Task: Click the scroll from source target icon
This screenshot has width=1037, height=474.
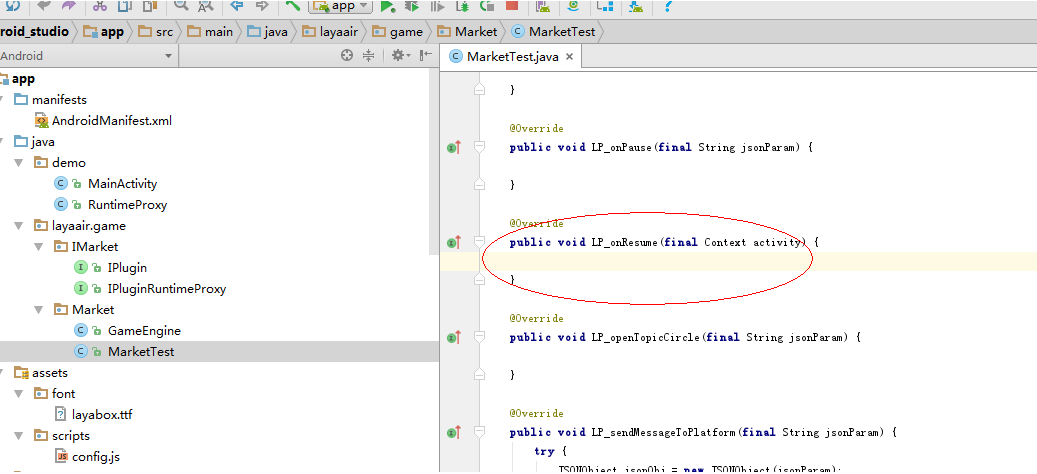Action: pos(347,56)
